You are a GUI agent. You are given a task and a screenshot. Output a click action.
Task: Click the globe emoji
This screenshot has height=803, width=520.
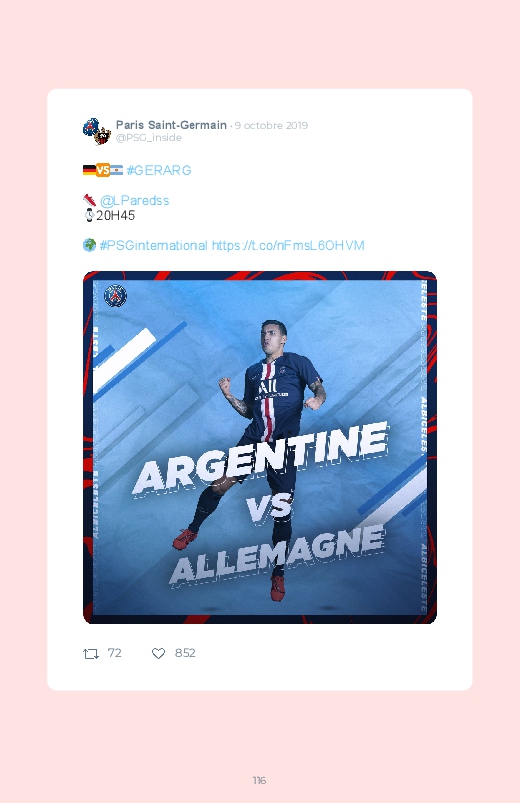click(89, 245)
